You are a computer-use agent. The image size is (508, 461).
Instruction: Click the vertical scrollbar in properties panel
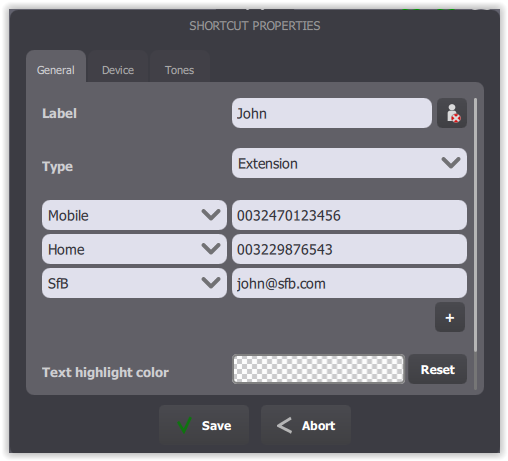475,225
